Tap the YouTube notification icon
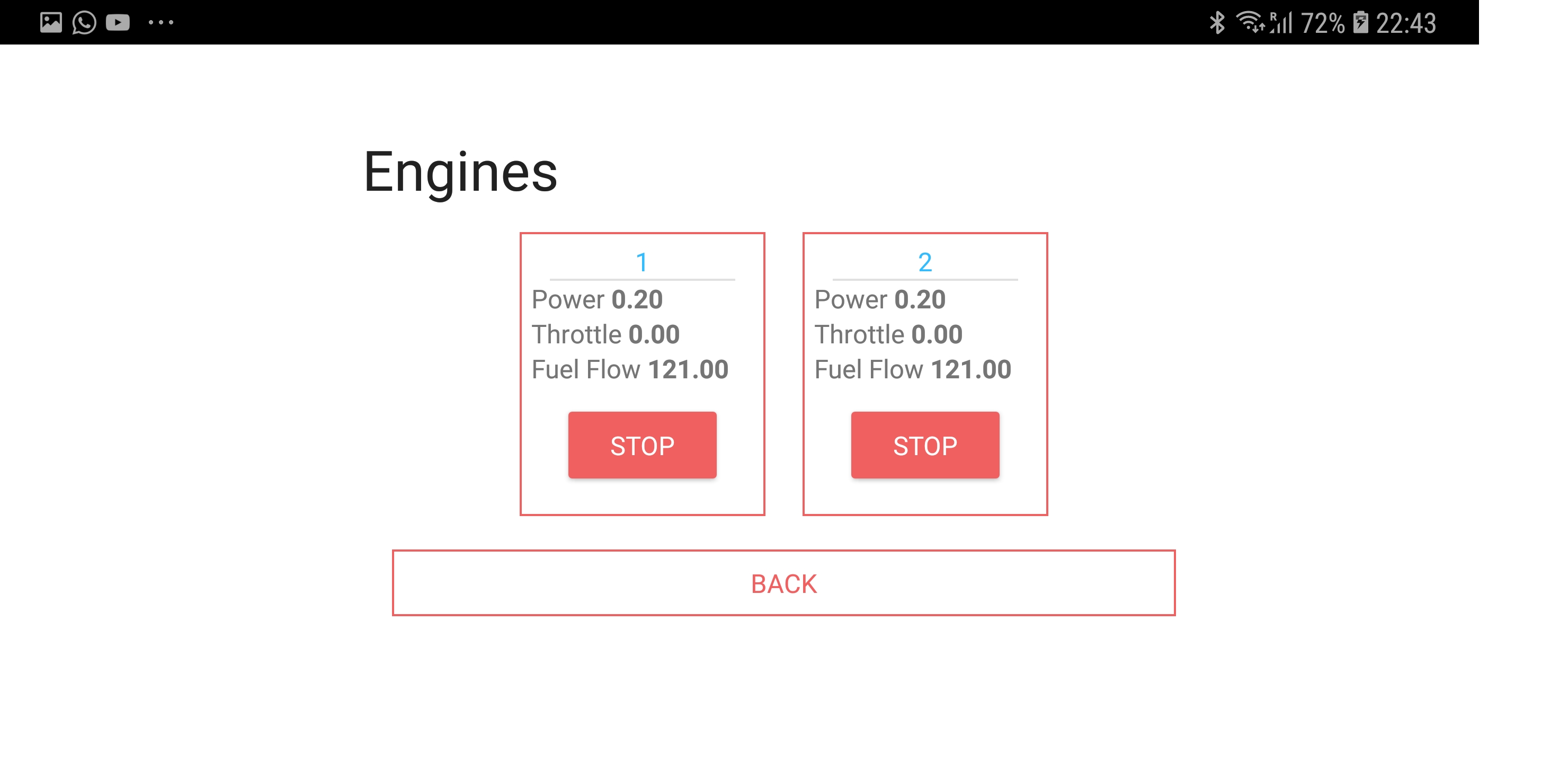This screenshot has width=1568, height=763. click(118, 23)
